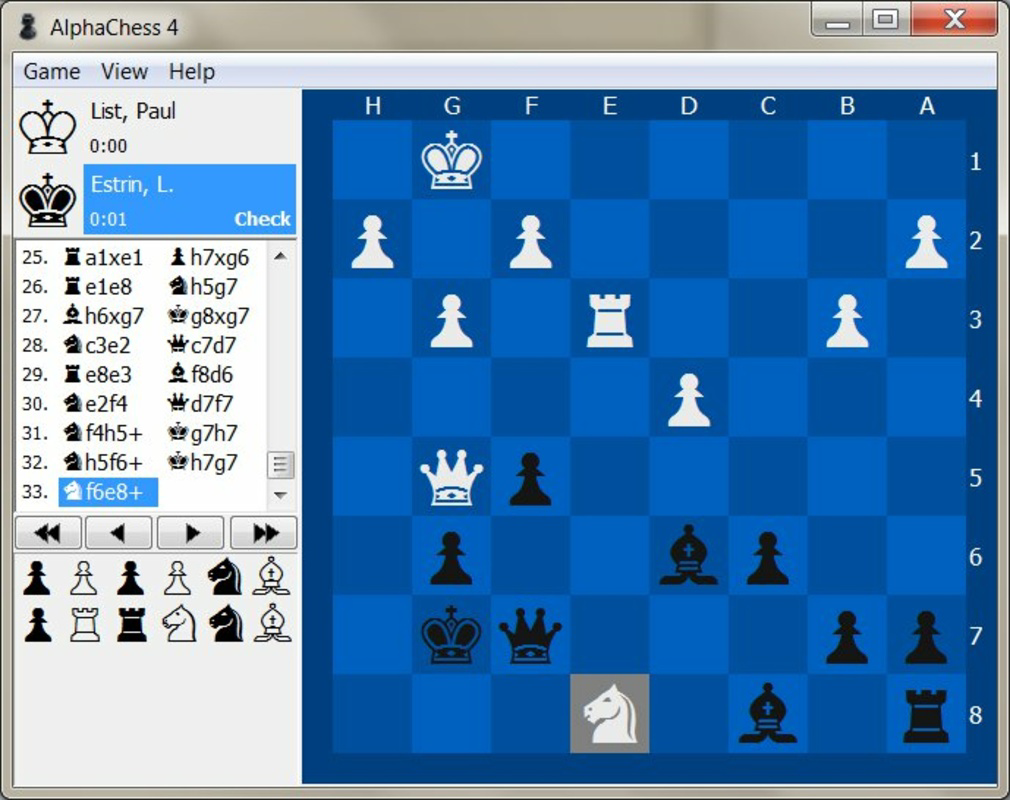Select the captured black pawn icon
The width and height of the screenshot is (1010, 800).
tap(37, 578)
